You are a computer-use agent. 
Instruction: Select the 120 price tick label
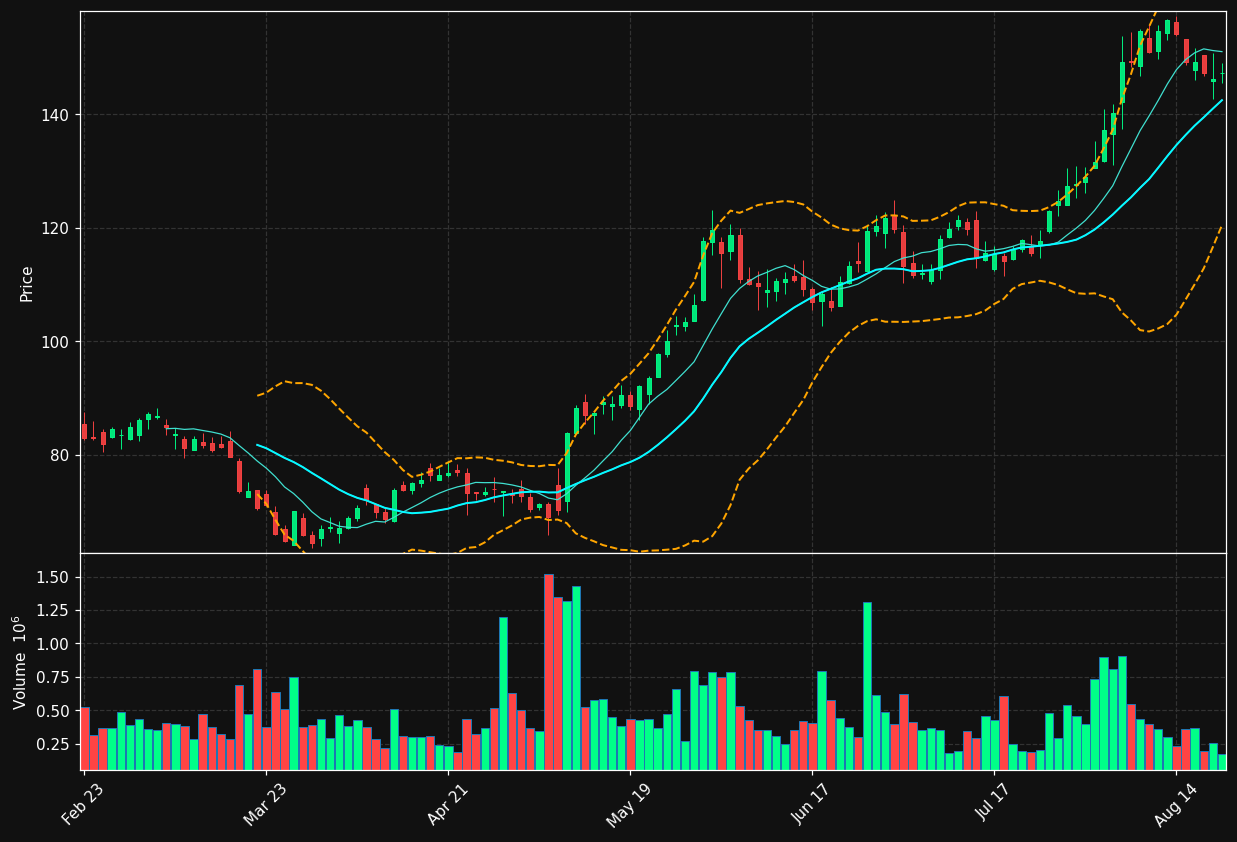[x=57, y=228]
